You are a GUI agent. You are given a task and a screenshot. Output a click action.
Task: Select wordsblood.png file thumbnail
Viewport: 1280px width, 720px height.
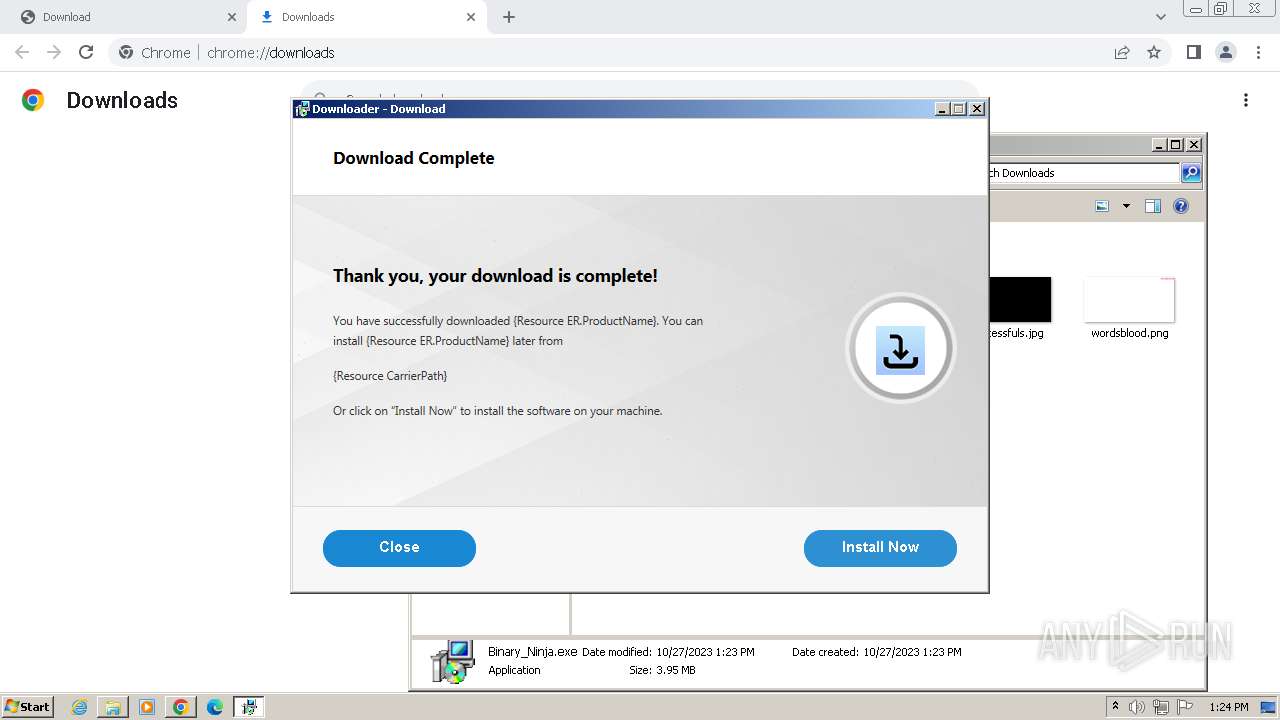click(1129, 300)
